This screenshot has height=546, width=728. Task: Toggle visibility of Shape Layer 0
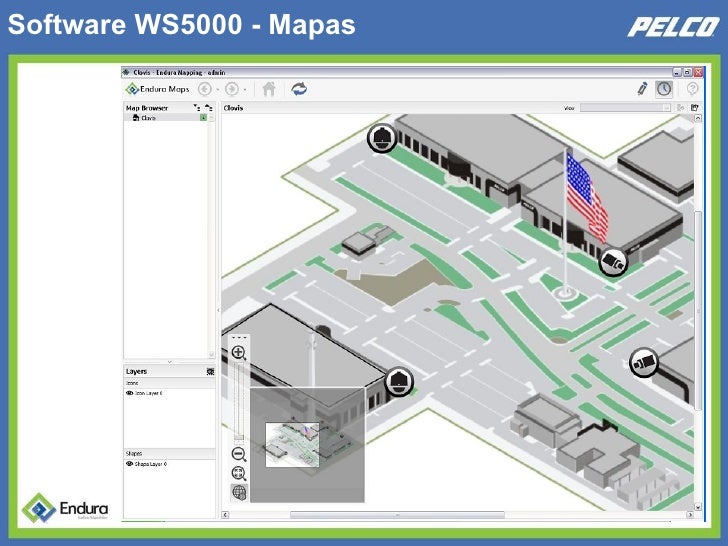(x=130, y=464)
